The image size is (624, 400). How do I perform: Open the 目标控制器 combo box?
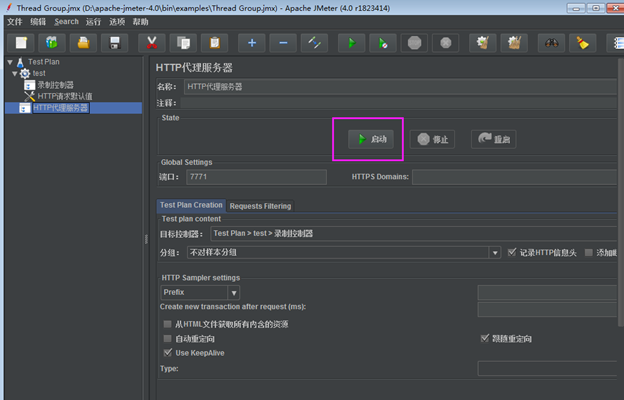(414, 234)
